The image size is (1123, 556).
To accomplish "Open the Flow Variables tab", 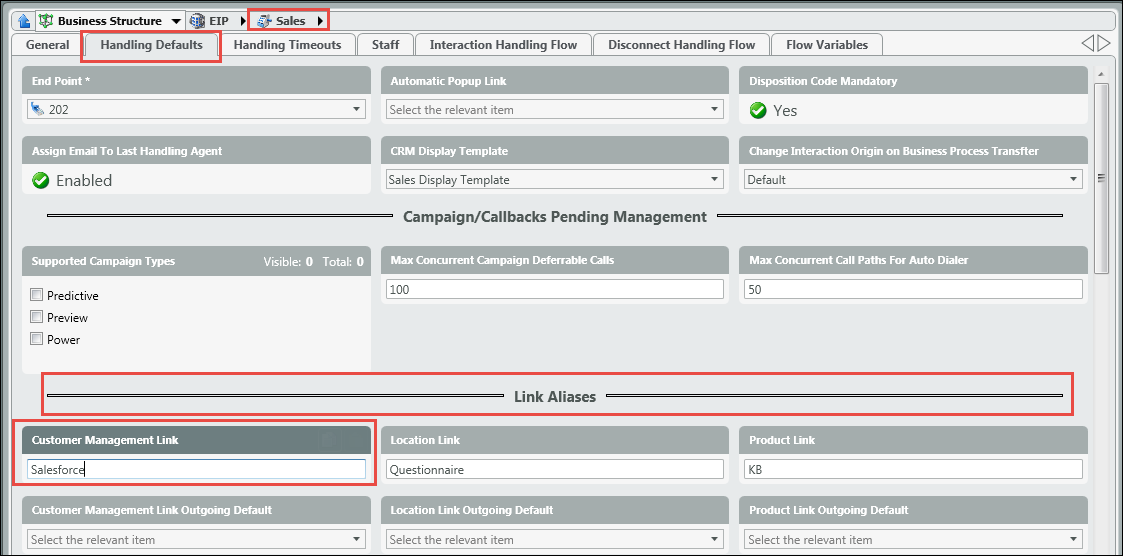I will pos(826,45).
